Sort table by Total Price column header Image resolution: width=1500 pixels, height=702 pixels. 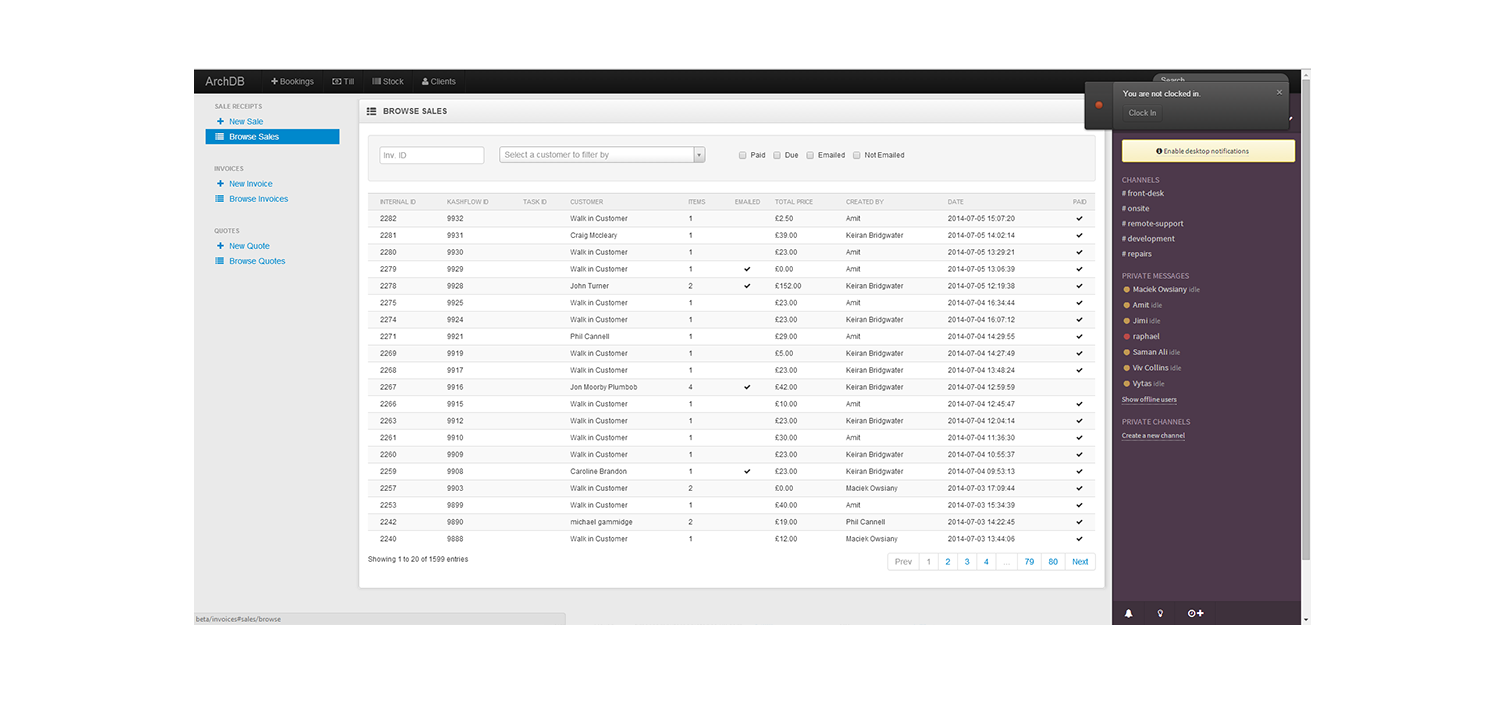point(794,202)
